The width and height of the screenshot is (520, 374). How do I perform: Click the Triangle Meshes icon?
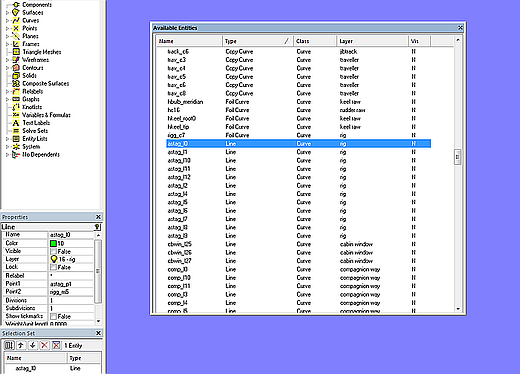point(16,52)
